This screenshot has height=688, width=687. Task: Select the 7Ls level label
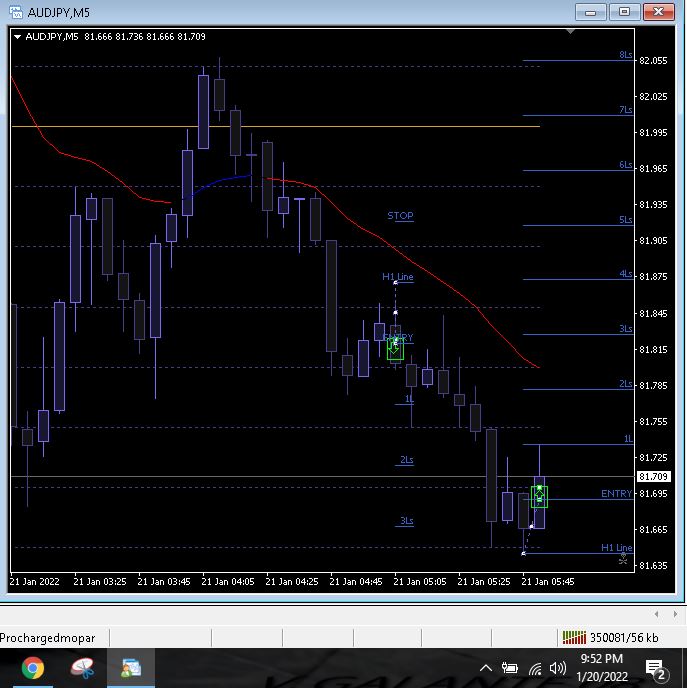pos(626,110)
